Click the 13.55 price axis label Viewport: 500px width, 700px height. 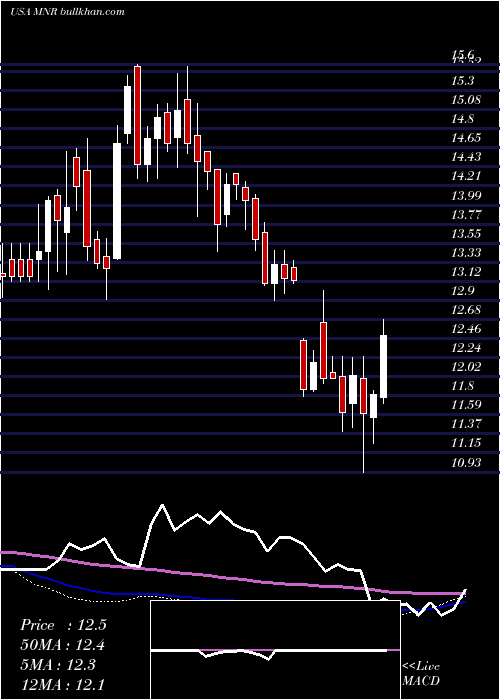(466, 233)
